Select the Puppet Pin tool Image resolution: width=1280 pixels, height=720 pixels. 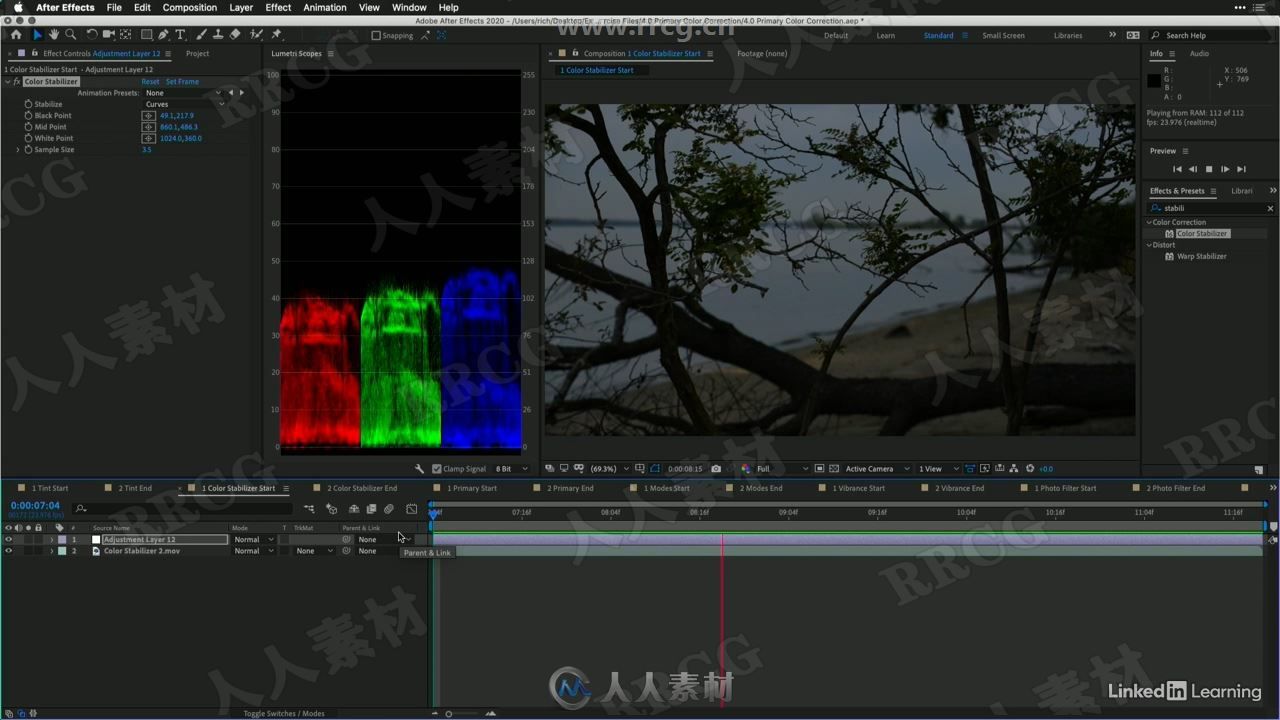click(x=277, y=35)
